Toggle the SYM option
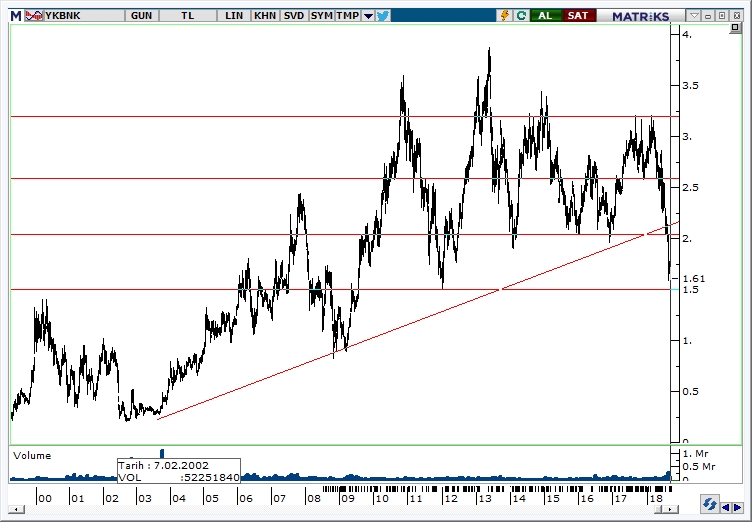The width and height of the screenshot is (752, 522). 321,16
